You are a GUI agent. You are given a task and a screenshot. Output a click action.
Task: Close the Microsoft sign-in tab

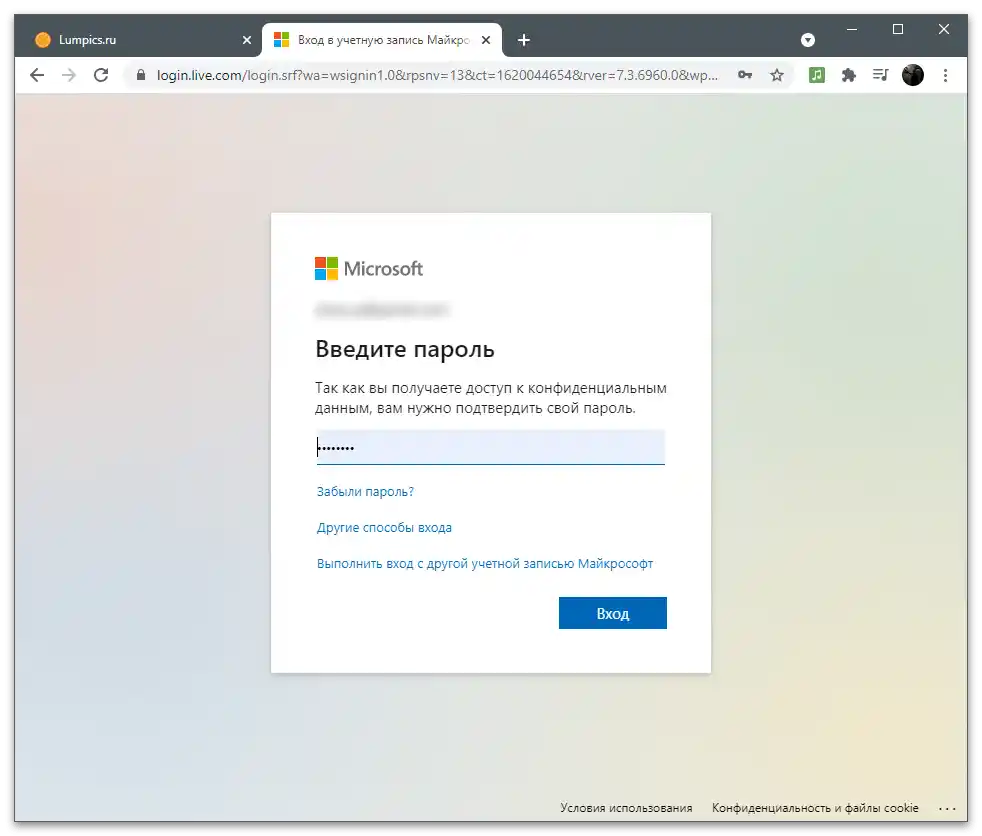(x=486, y=40)
